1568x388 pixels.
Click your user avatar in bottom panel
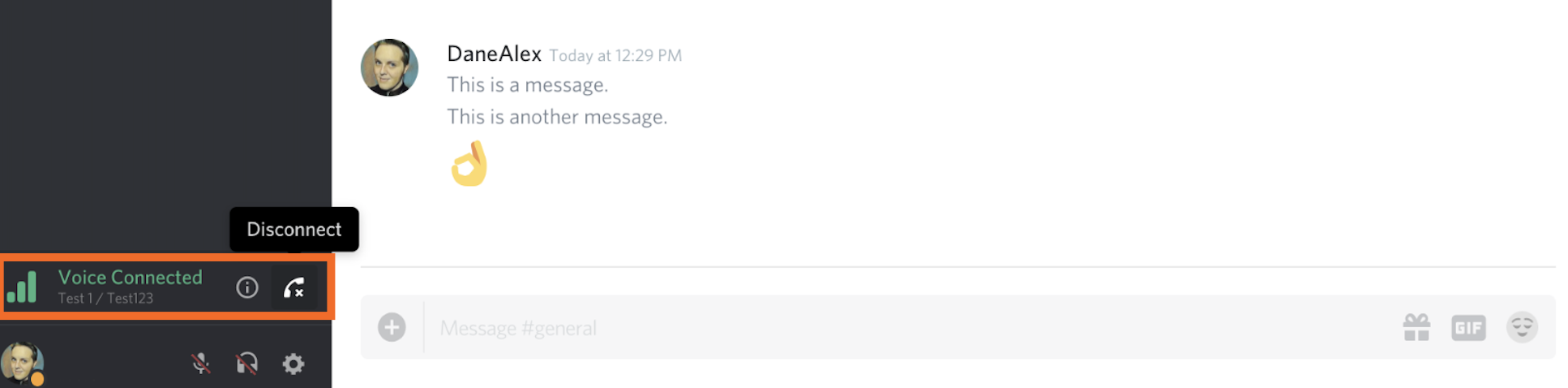click(21, 362)
